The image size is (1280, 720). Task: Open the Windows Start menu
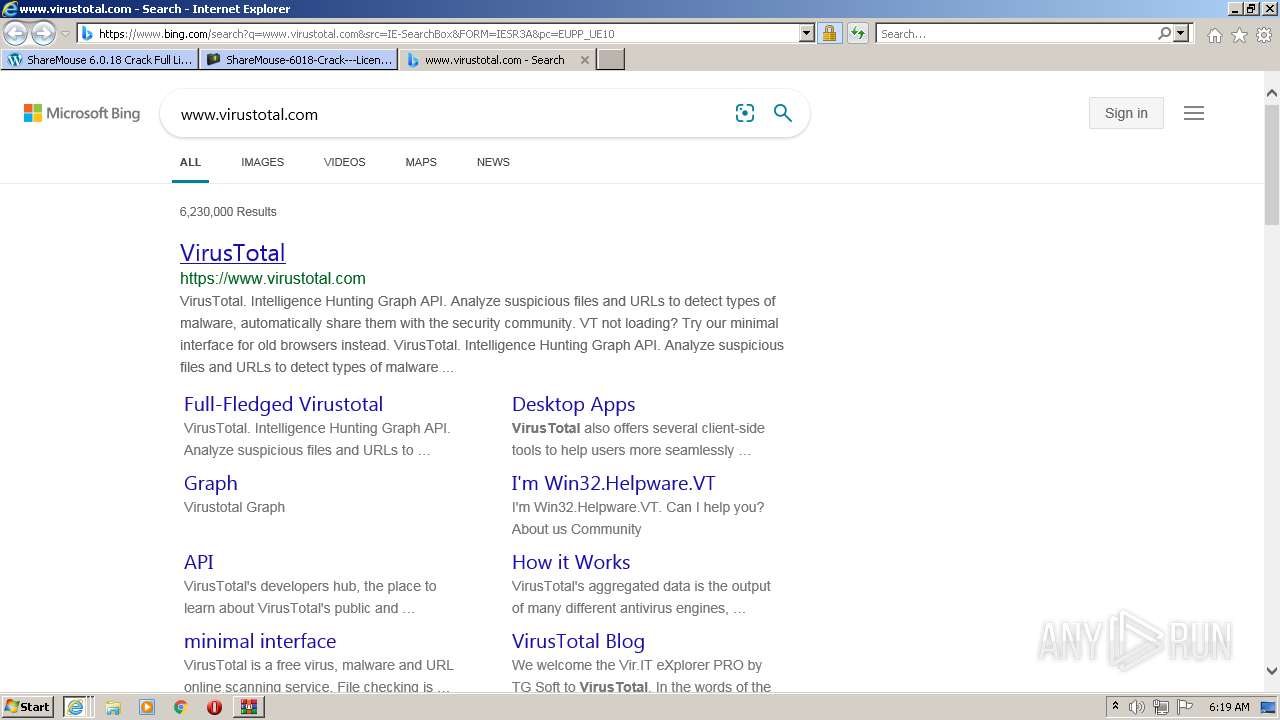(28, 706)
